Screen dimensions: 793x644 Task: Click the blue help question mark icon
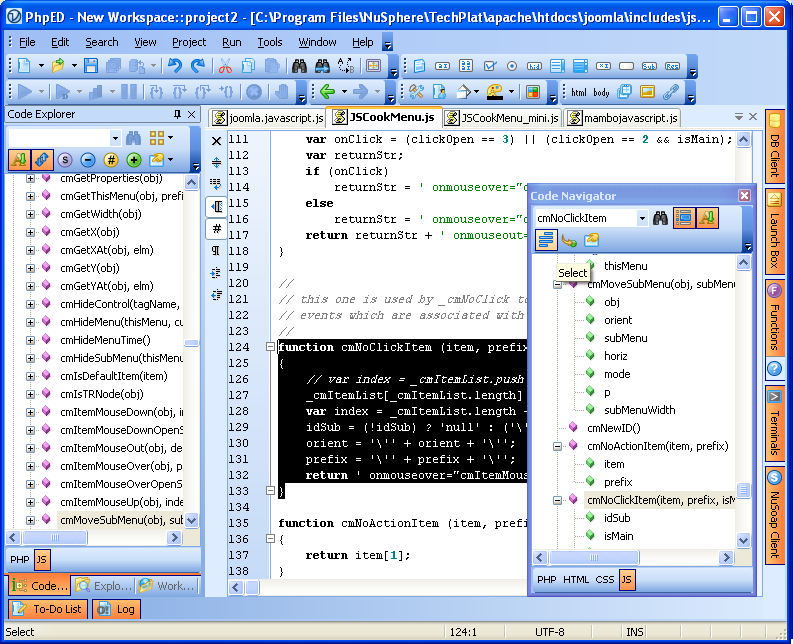(x=774, y=369)
